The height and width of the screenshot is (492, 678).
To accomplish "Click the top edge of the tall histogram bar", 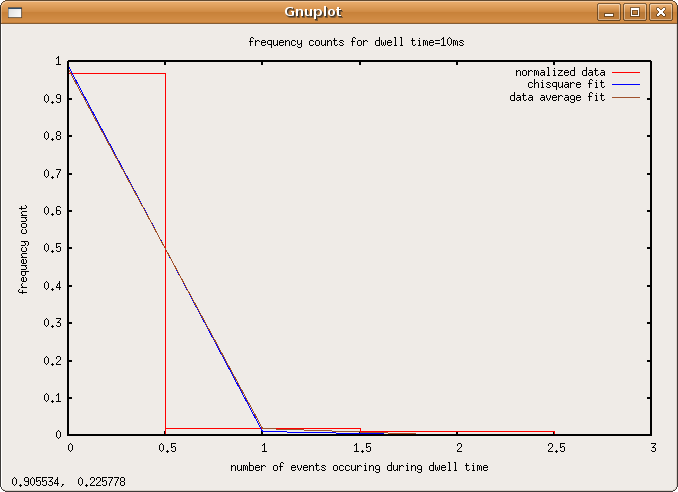I will pos(117,73).
